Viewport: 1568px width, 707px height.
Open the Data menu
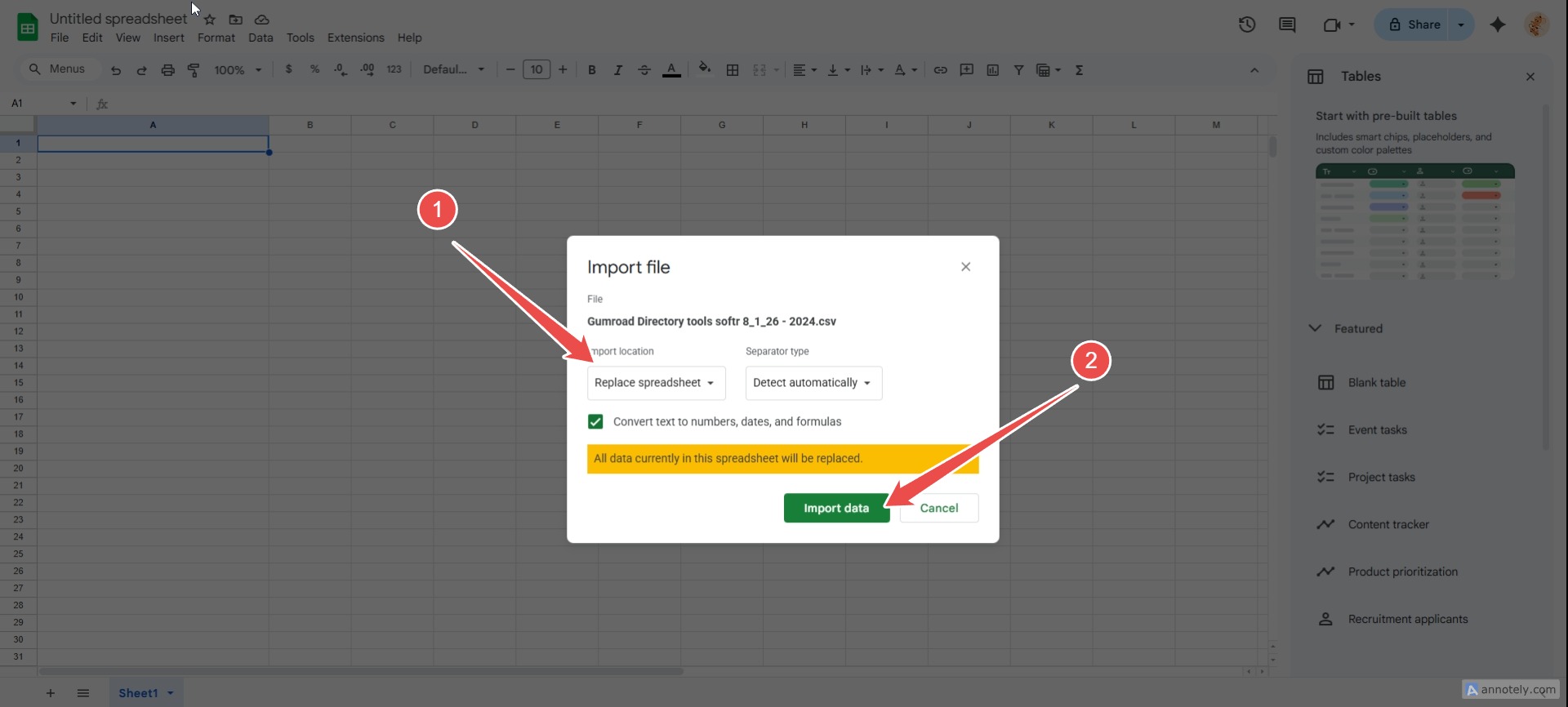261,38
